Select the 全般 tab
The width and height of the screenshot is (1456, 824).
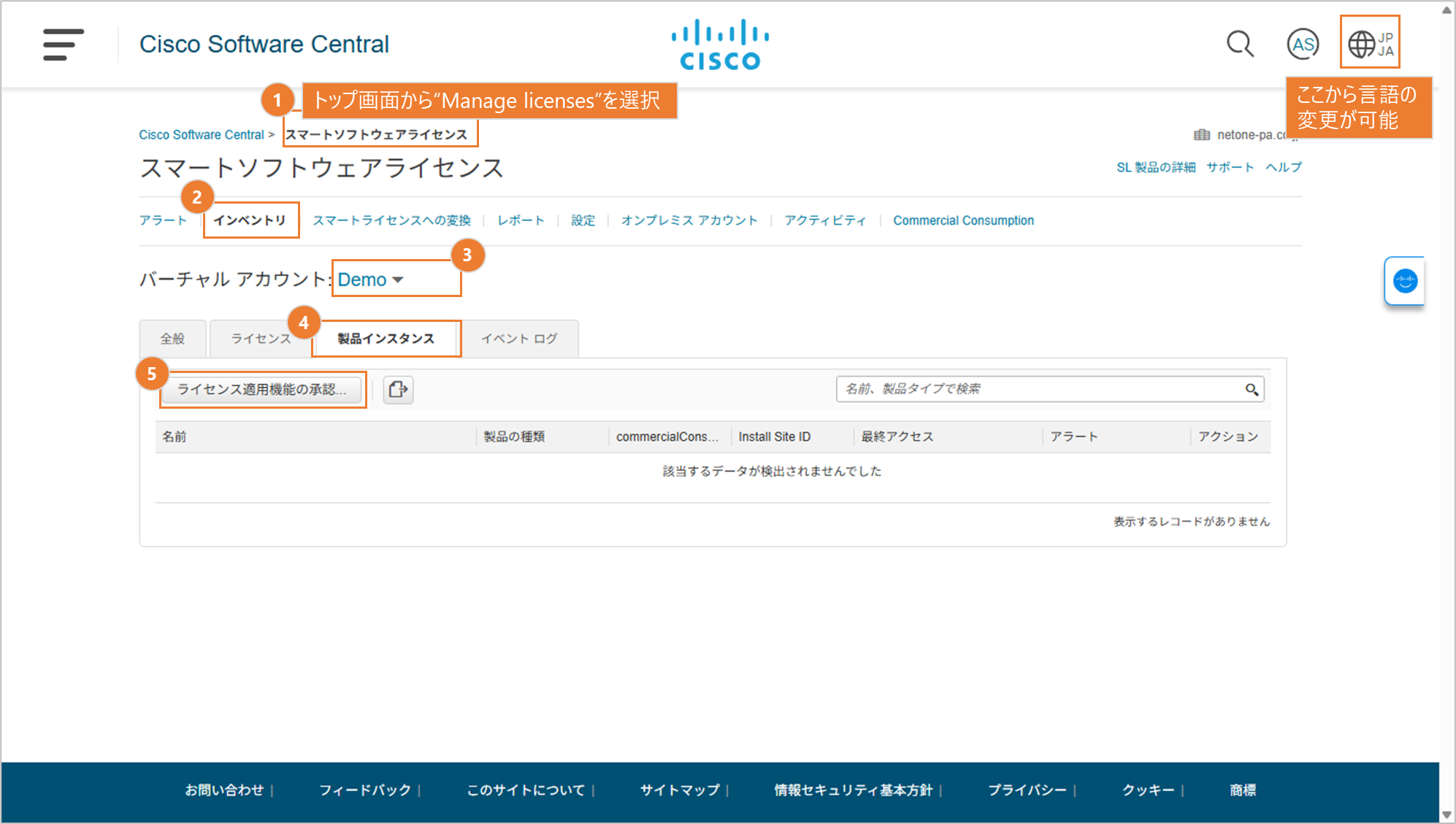173,339
